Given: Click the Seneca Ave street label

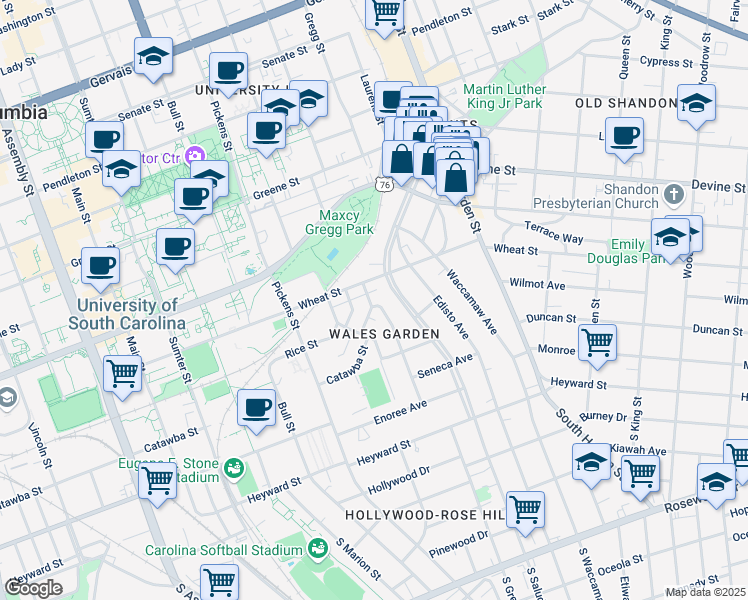Looking at the screenshot, I should [445, 366].
